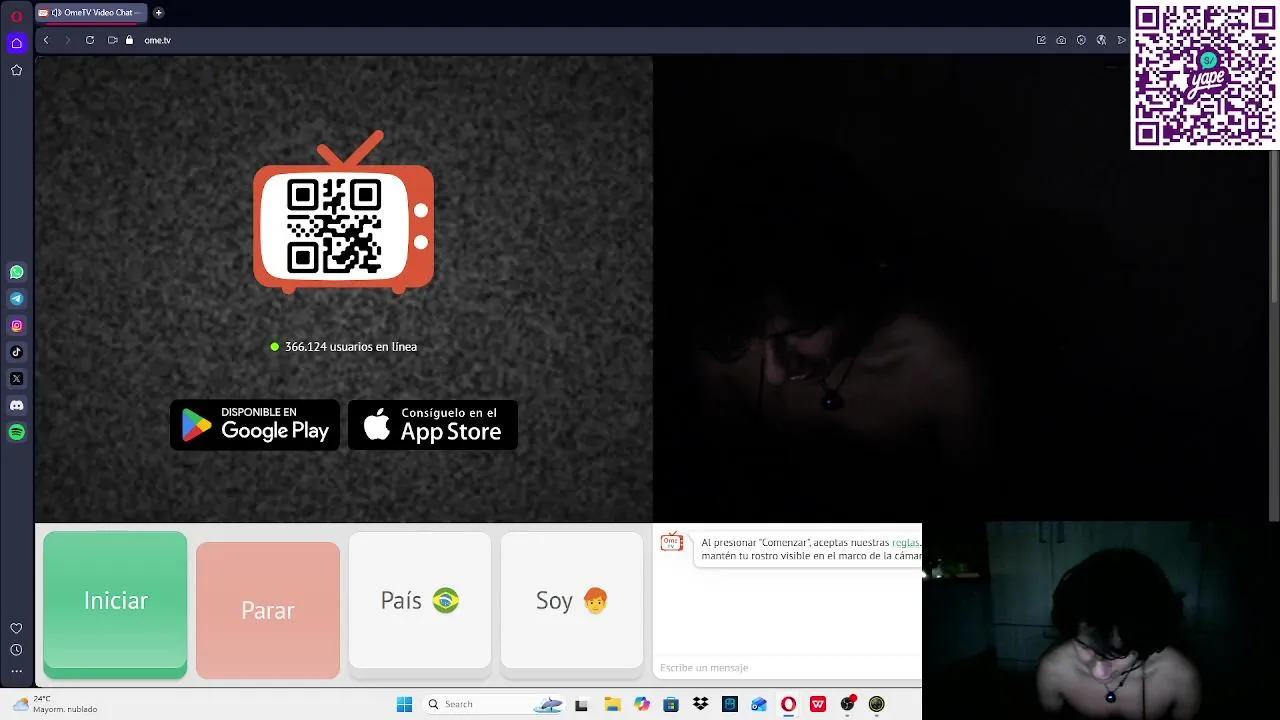Click the camera permission icon in address bar
Image resolution: width=1280 pixels, height=720 pixels.
(x=112, y=40)
